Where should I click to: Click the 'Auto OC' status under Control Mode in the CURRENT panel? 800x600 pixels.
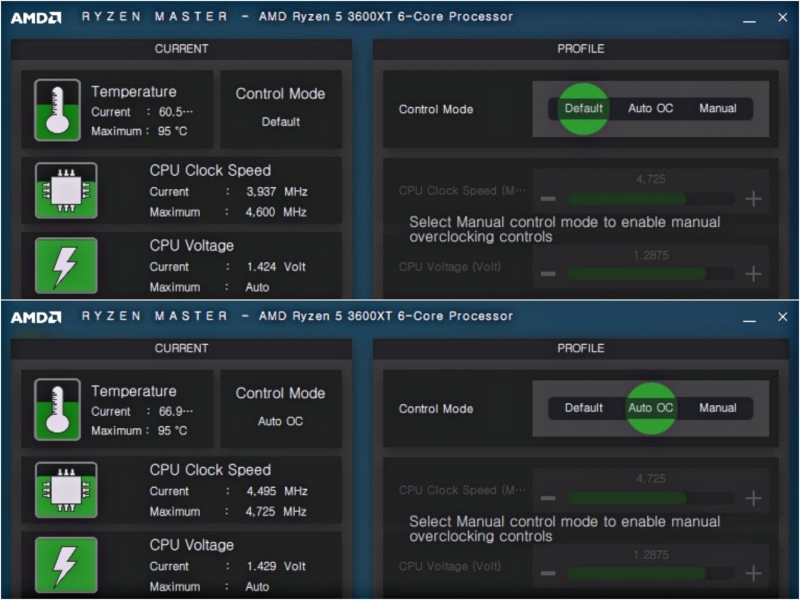(x=280, y=421)
